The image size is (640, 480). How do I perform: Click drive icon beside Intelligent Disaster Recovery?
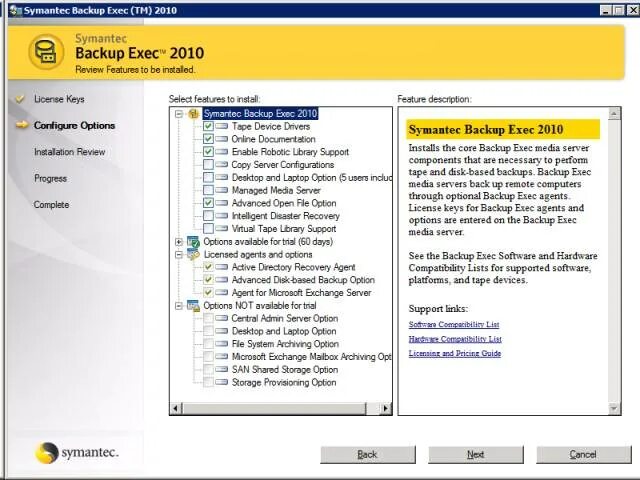[x=222, y=216]
